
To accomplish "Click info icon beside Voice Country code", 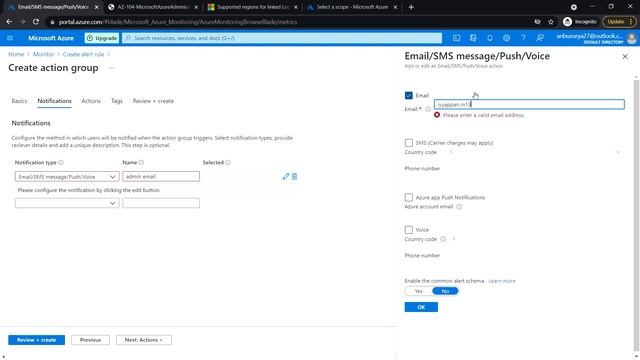I will (443, 239).
